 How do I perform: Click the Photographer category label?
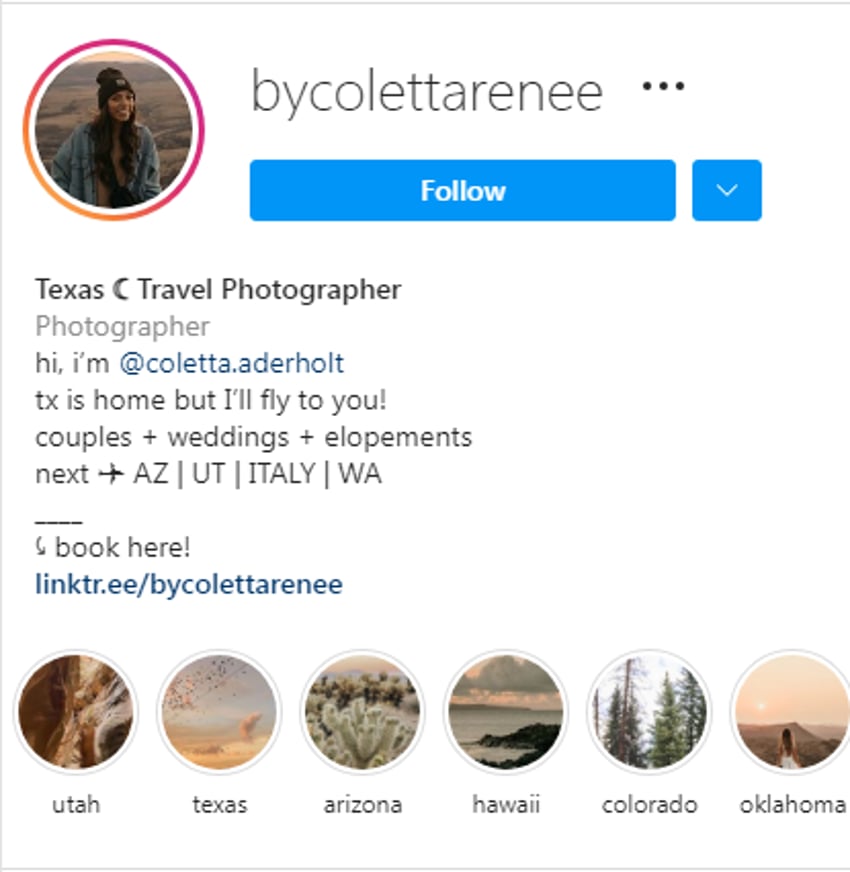[x=122, y=326]
